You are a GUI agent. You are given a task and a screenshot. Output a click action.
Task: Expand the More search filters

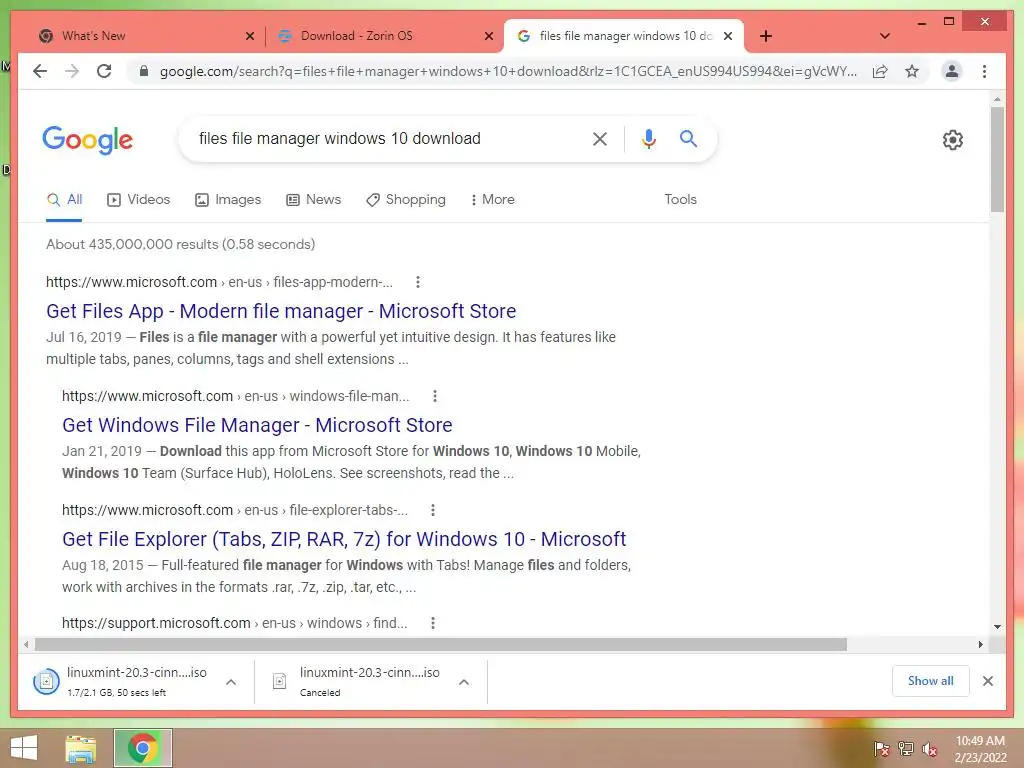pyautogui.click(x=492, y=199)
